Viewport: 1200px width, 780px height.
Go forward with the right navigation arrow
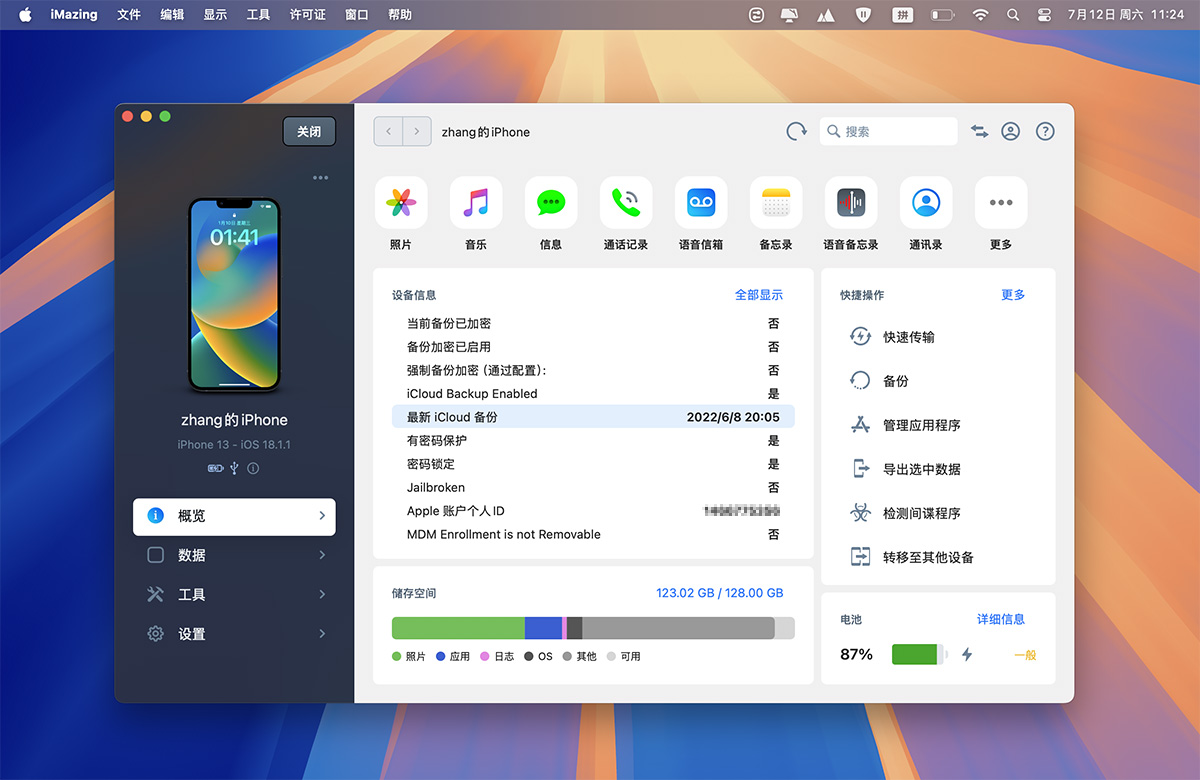pos(417,131)
